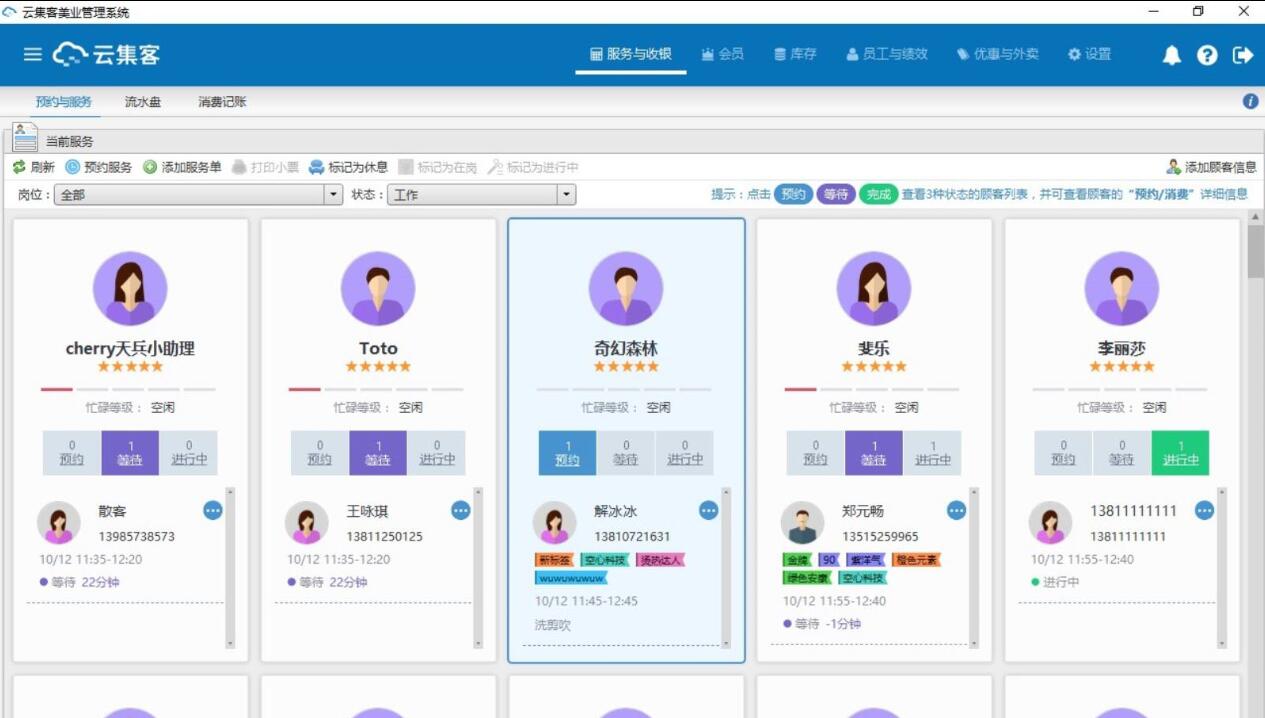Click customer 郑元畅's avatar

pos(802,523)
